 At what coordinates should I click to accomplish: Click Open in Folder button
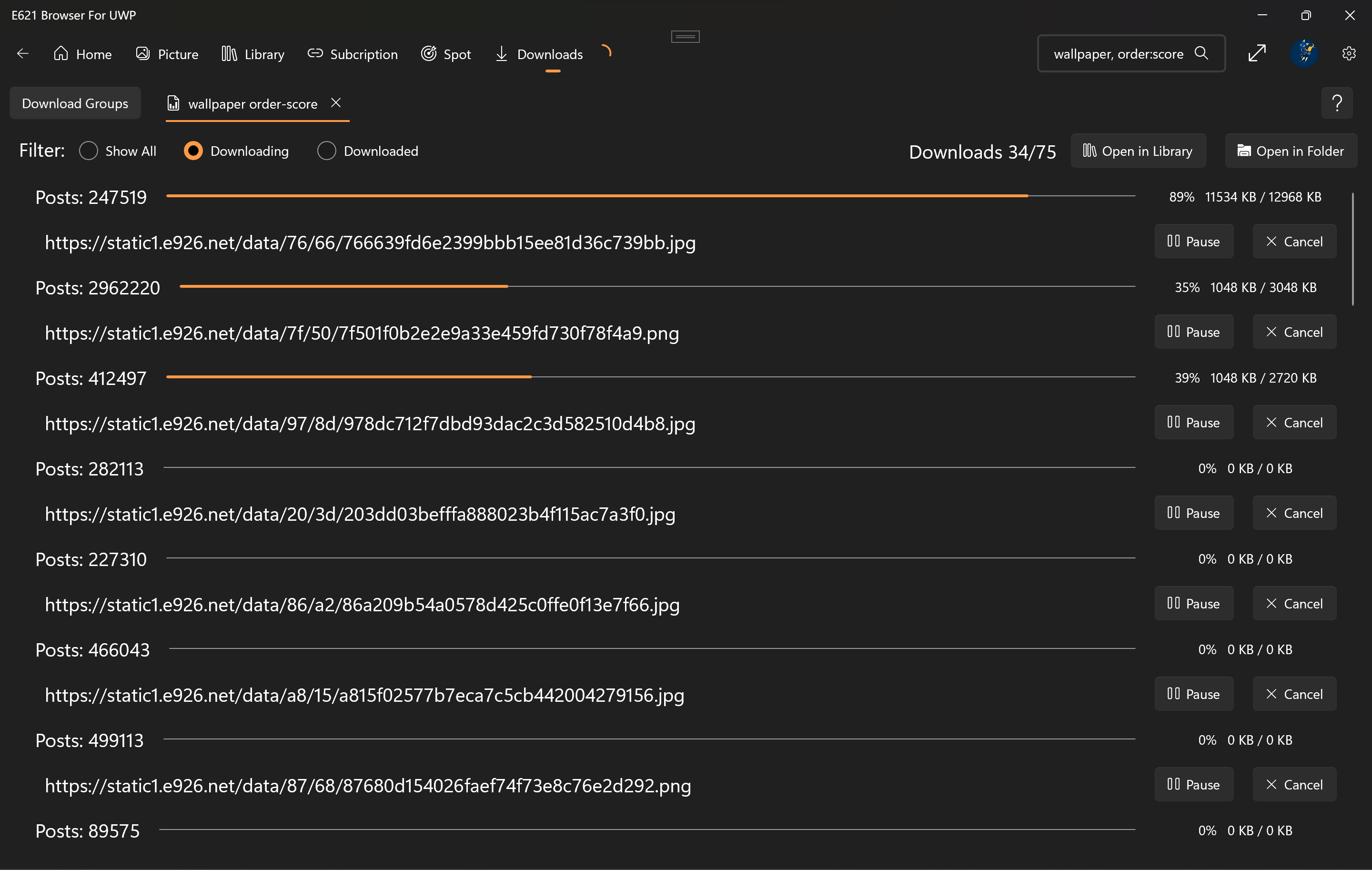[1291, 151]
